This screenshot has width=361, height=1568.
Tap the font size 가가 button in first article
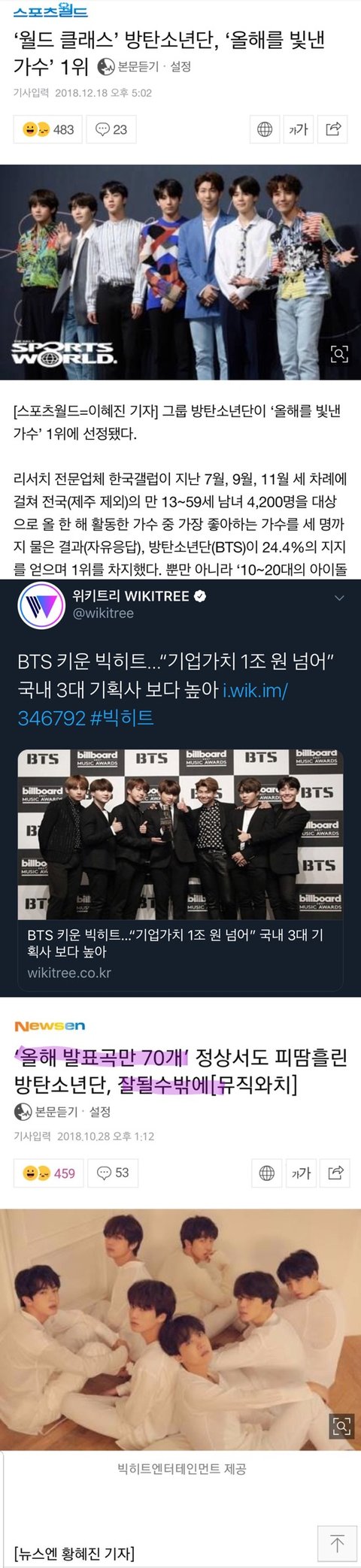click(x=299, y=129)
